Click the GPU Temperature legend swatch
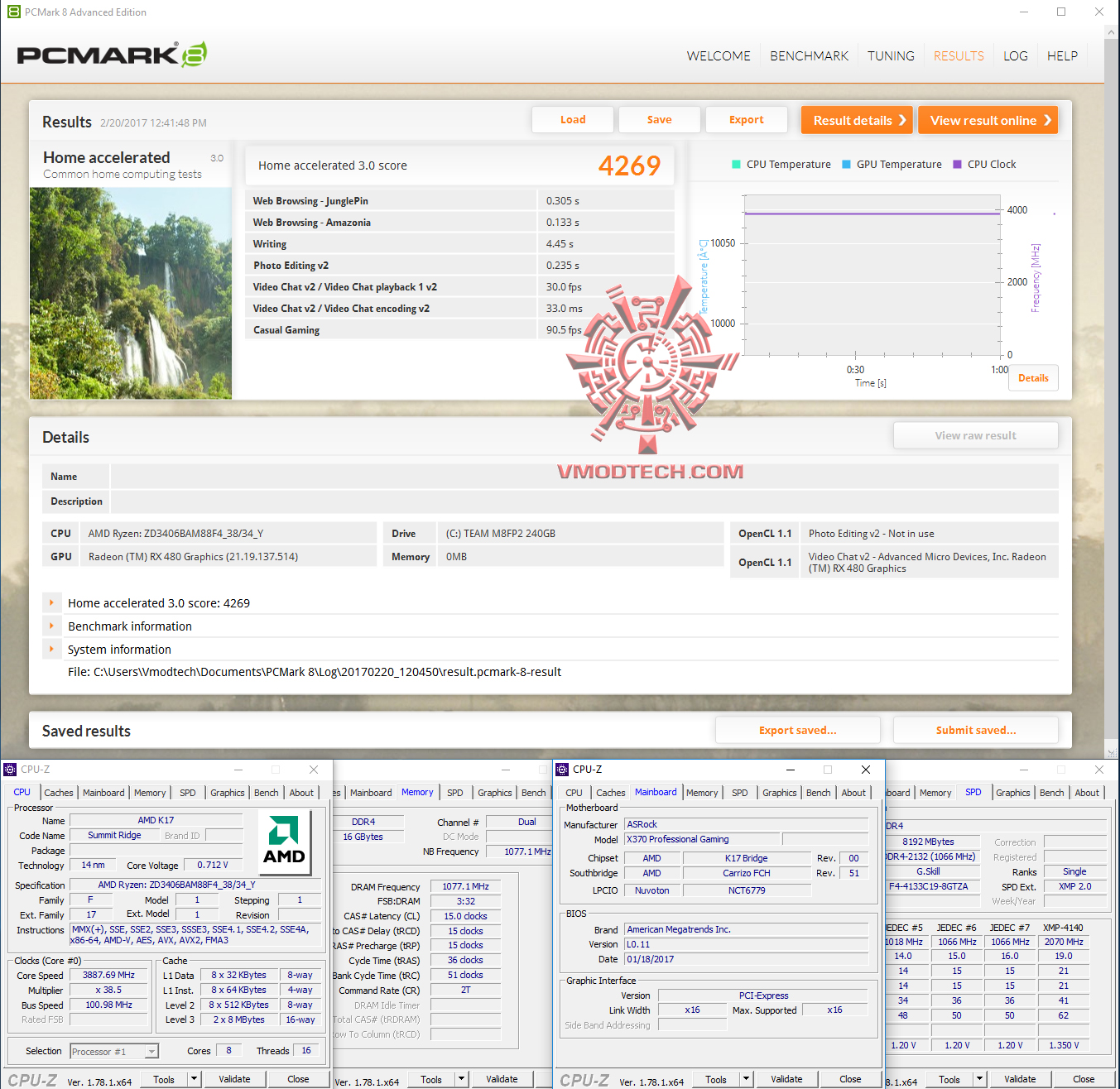The height and width of the screenshot is (1089, 1120). click(846, 165)
